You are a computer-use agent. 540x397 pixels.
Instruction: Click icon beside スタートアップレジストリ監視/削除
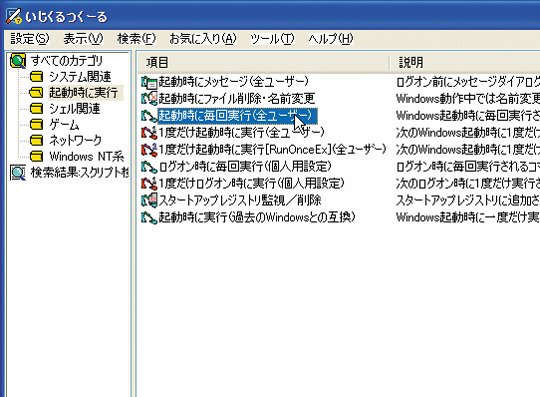pyautogui.click(x=149, y=200)
